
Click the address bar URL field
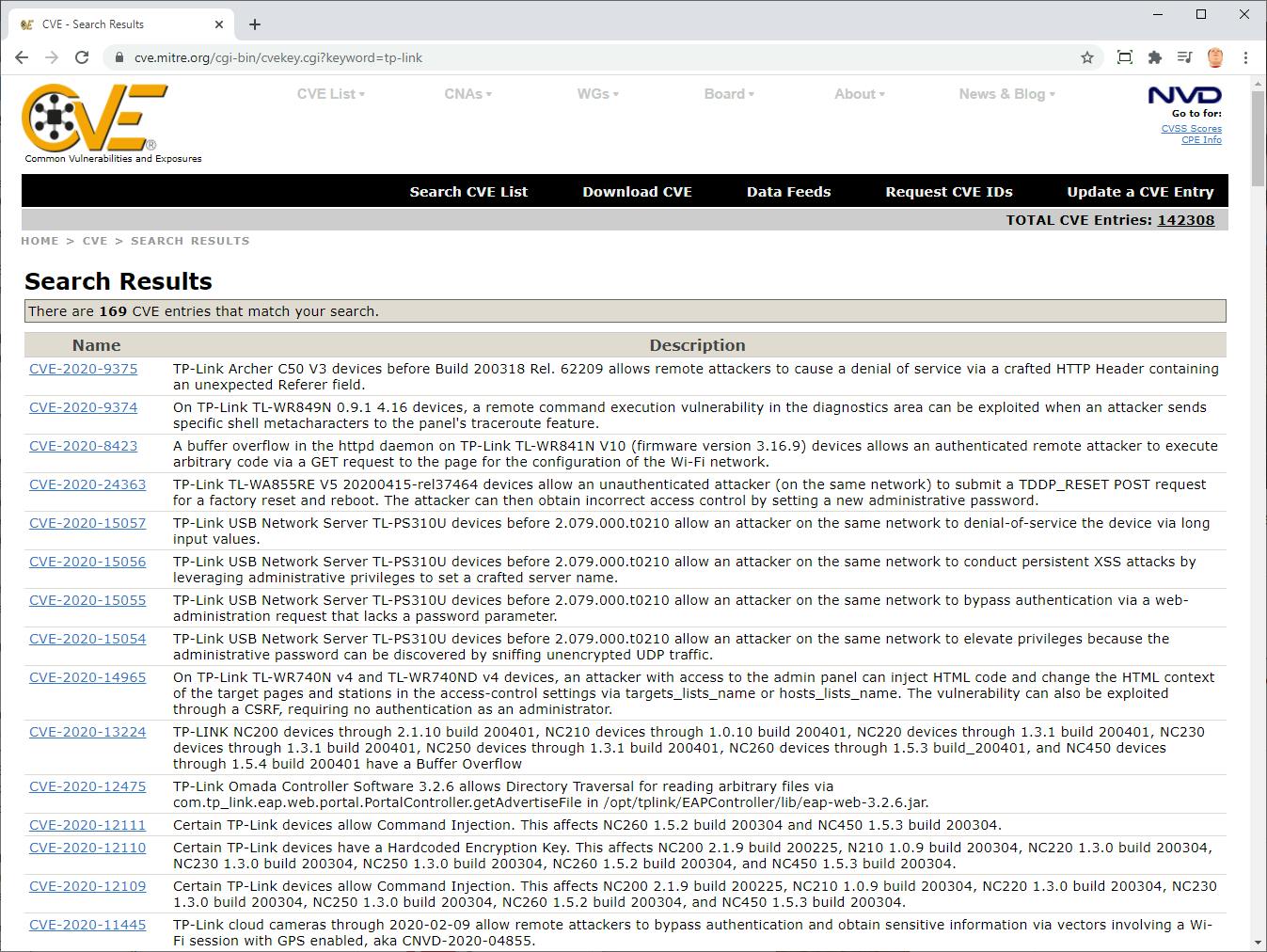click(602, 57)
